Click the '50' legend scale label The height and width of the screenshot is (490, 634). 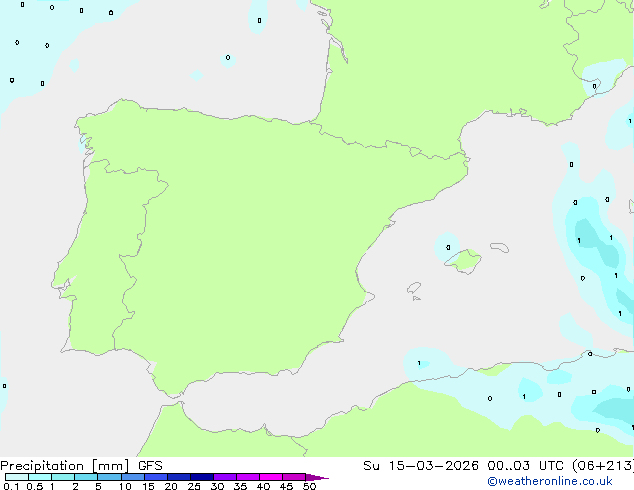click(x=309, y=486)
